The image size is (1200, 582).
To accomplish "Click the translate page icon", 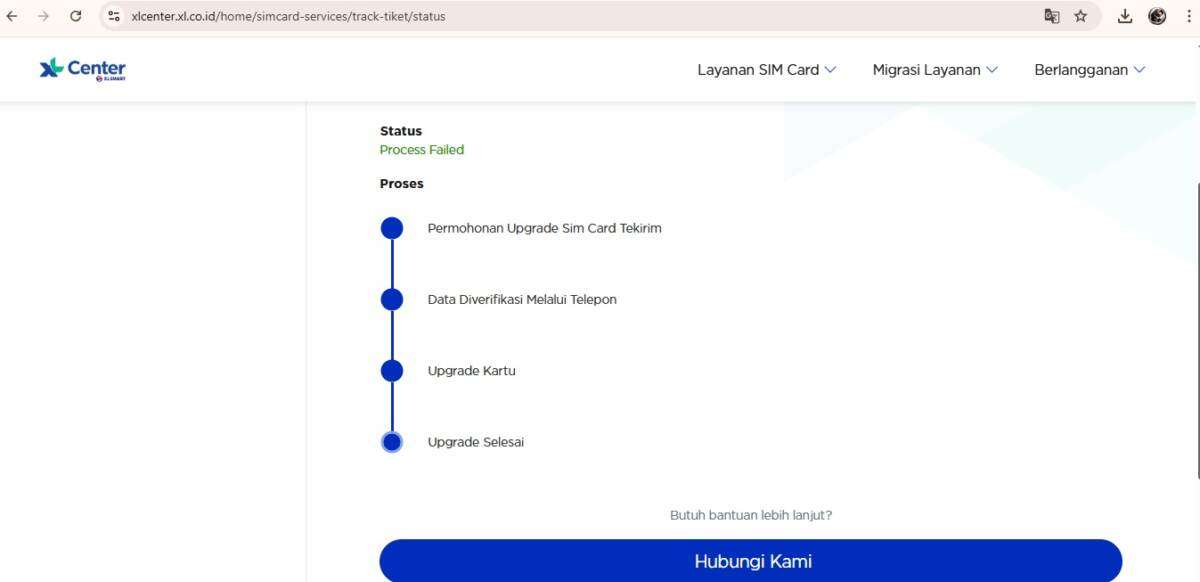I will click(x=1051, y=16).
